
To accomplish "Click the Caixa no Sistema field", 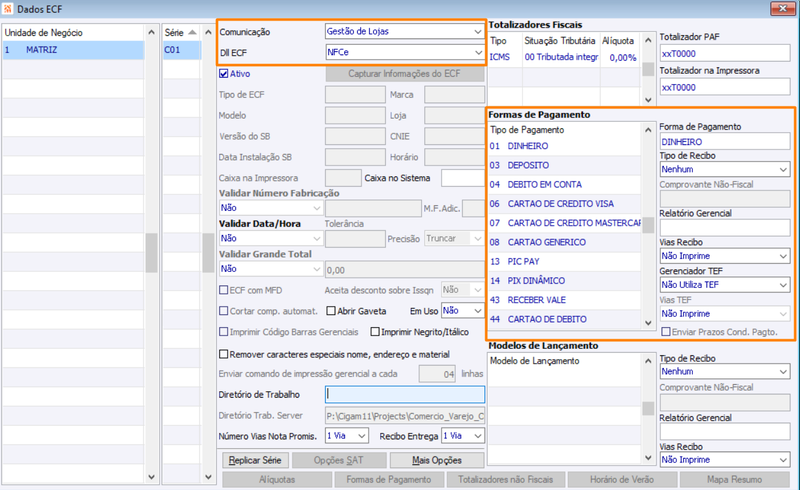I will point(462,178).
